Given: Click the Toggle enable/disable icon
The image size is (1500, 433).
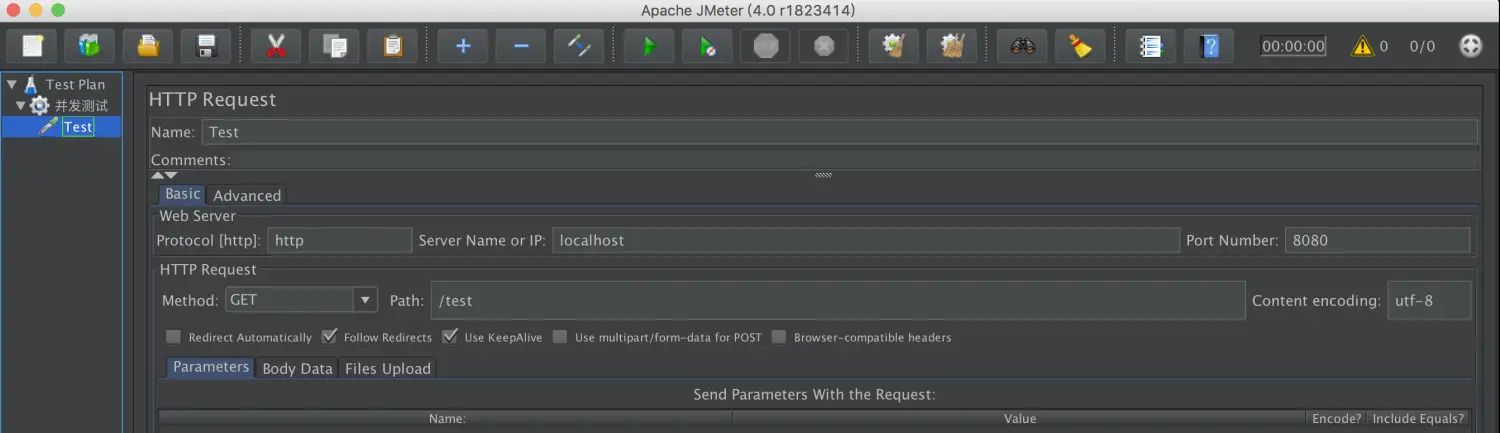Looking at the screenshot, I should point(579,46).
